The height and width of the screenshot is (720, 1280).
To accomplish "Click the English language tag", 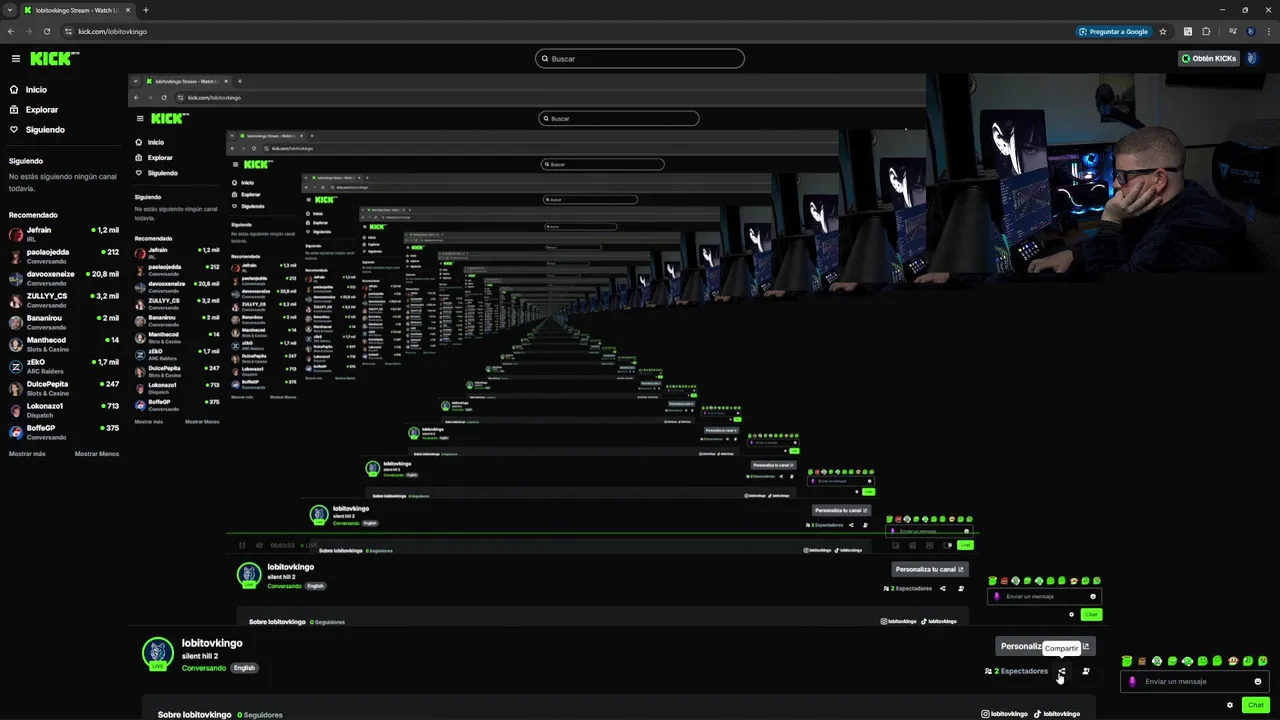I will click(245, 668).
